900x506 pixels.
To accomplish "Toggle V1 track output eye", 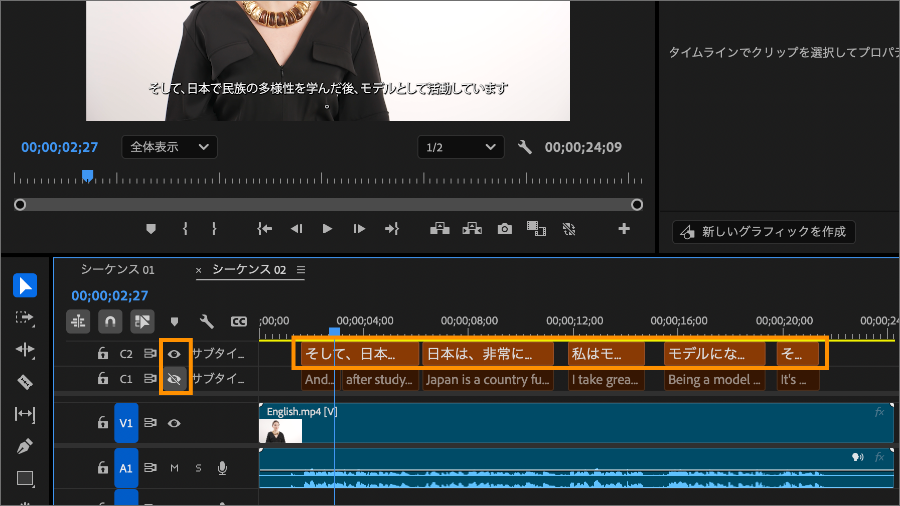I will pos(174,423).
